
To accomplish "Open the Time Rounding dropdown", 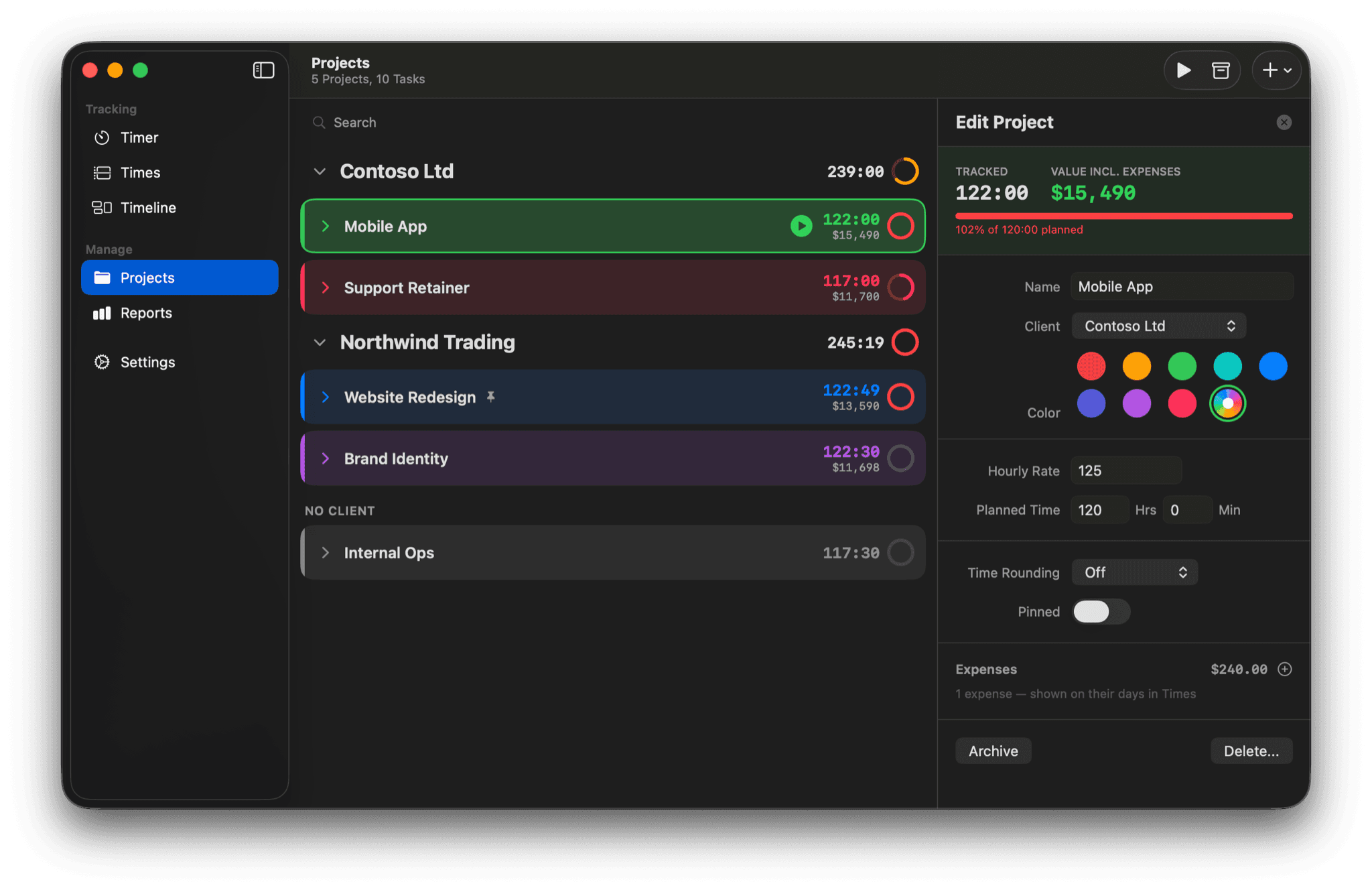I will pos(1134,572).
